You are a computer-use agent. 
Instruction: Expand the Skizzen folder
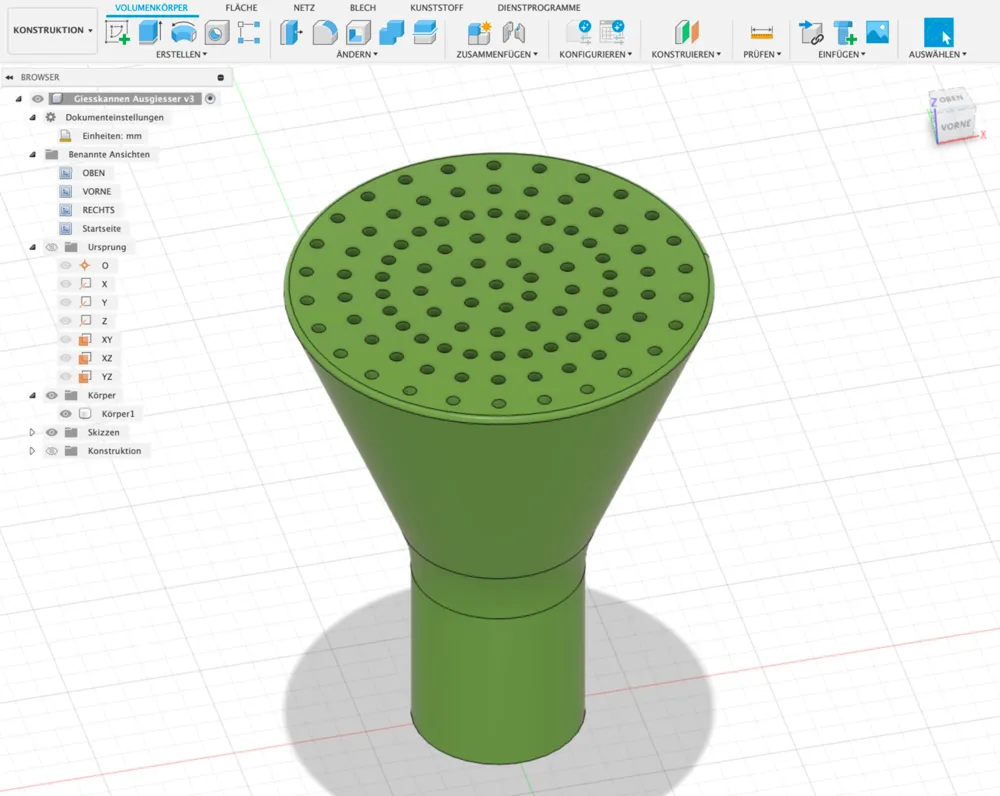click(x=32, y=432)
